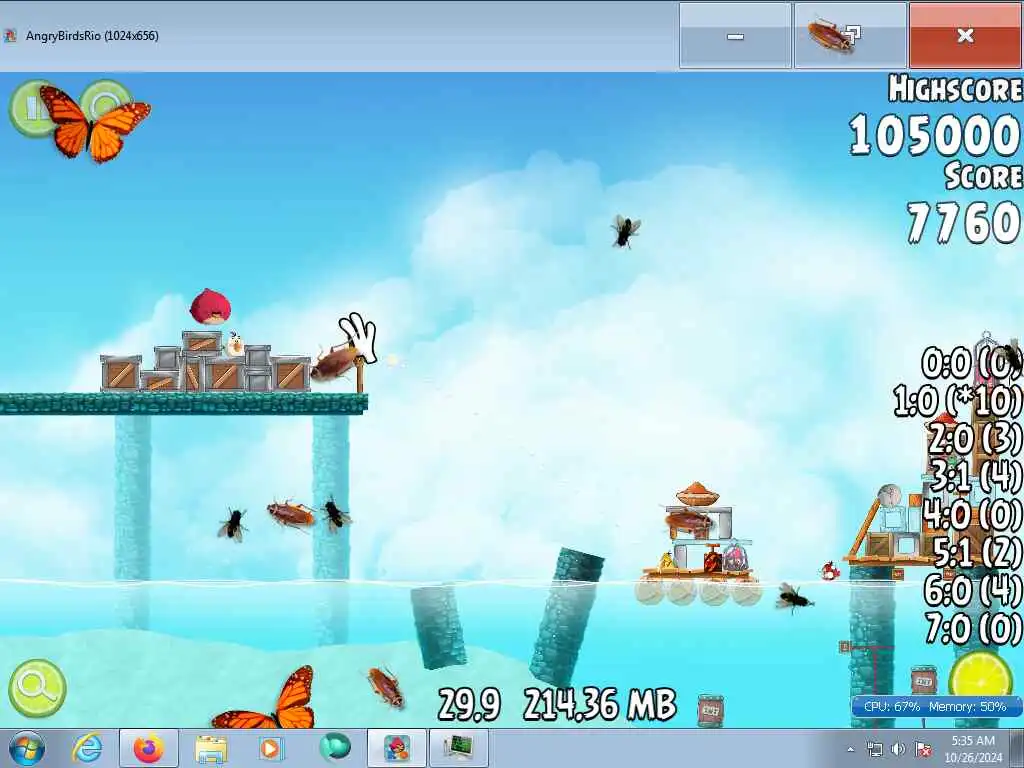
Task: Open Windows Explorer folder icon in taskbar
Action: click(210, 748)
